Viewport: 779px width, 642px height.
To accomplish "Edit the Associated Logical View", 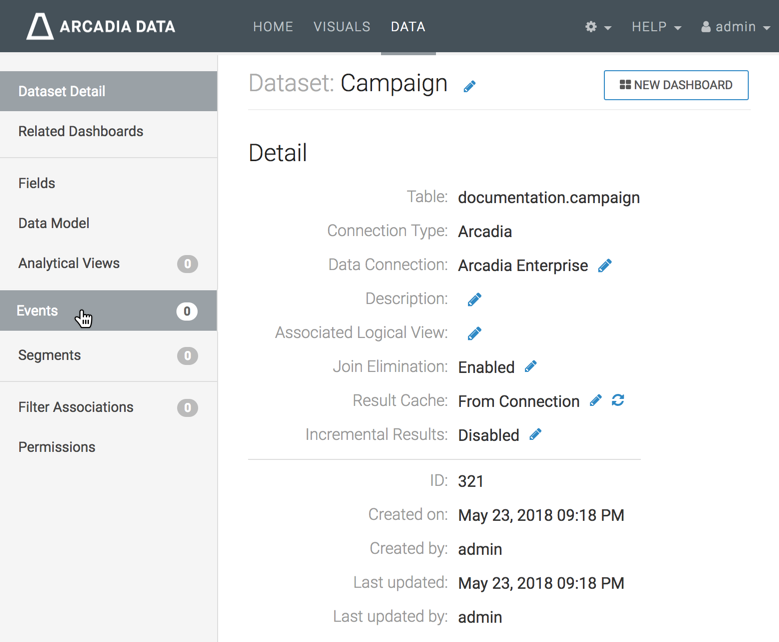I will point(474,334).
